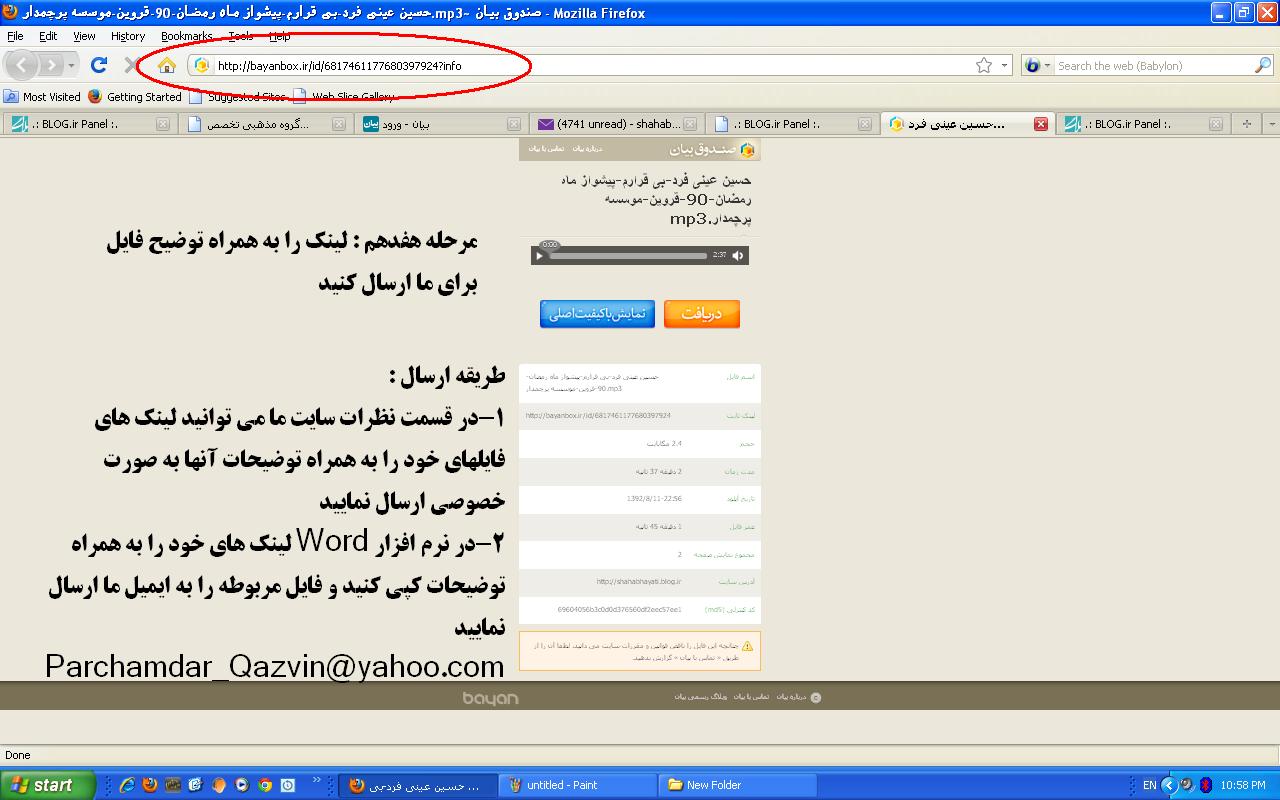Click the audio player progress bar
1280x800 pixels.
[628, 255]
